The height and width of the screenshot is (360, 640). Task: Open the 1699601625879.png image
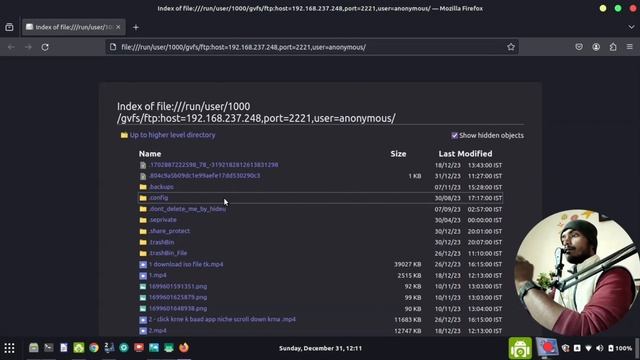pyautogui.click(x=178, y=297)
